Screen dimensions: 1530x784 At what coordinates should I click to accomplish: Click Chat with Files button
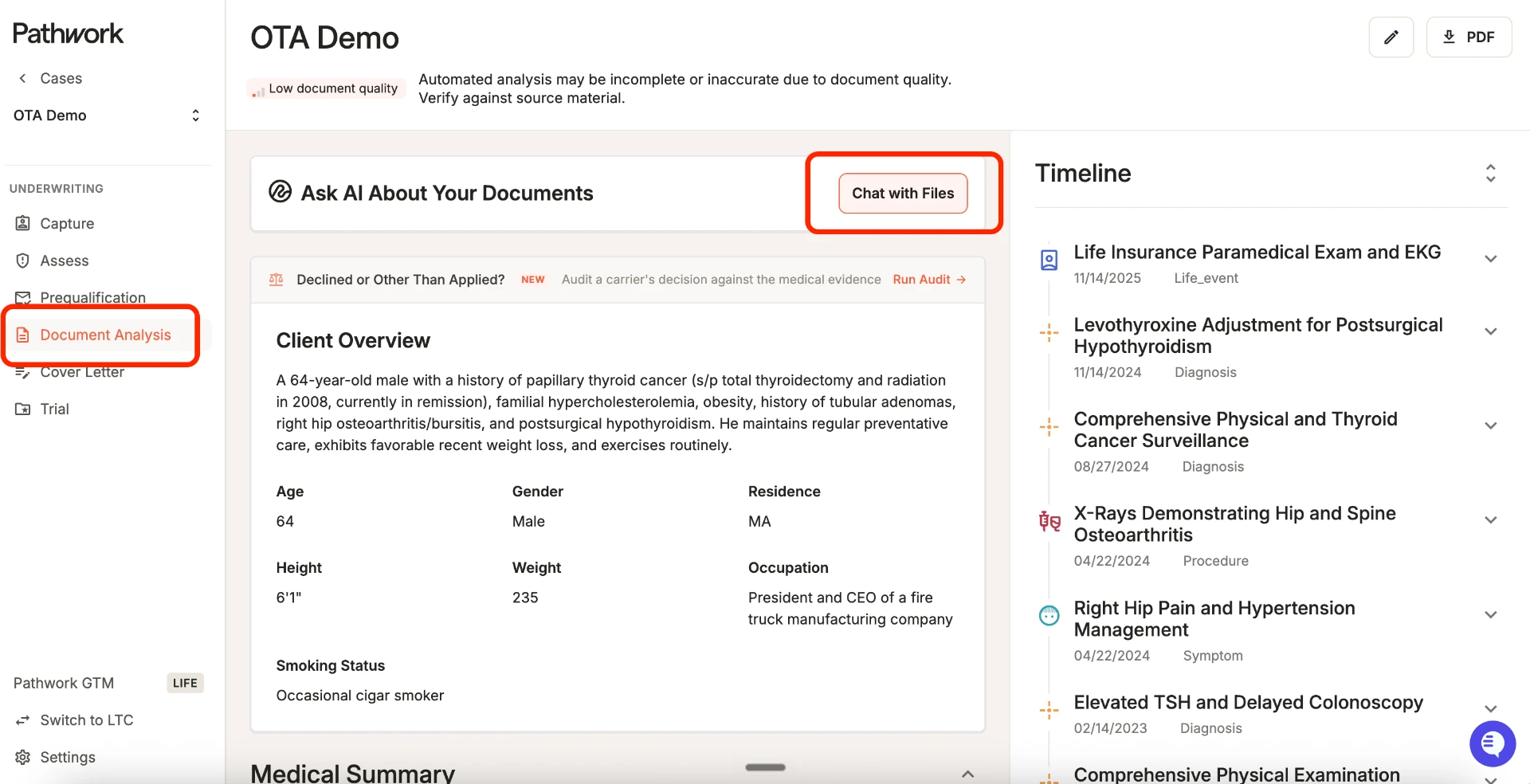tap(903, 194)
